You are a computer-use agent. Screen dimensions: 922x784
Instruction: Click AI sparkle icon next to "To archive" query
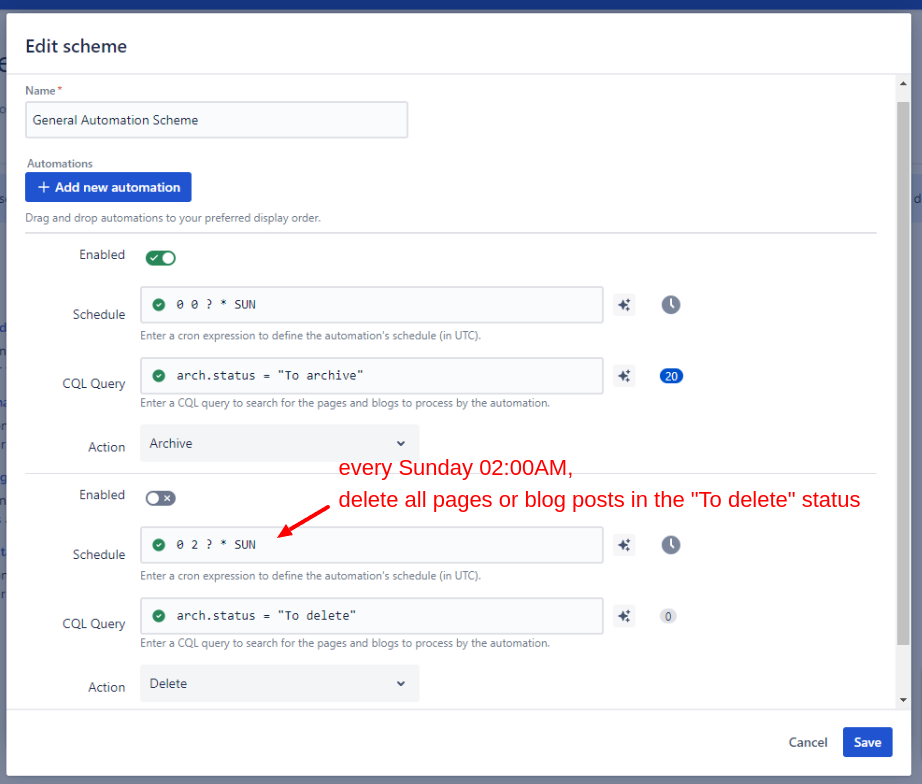624,376
